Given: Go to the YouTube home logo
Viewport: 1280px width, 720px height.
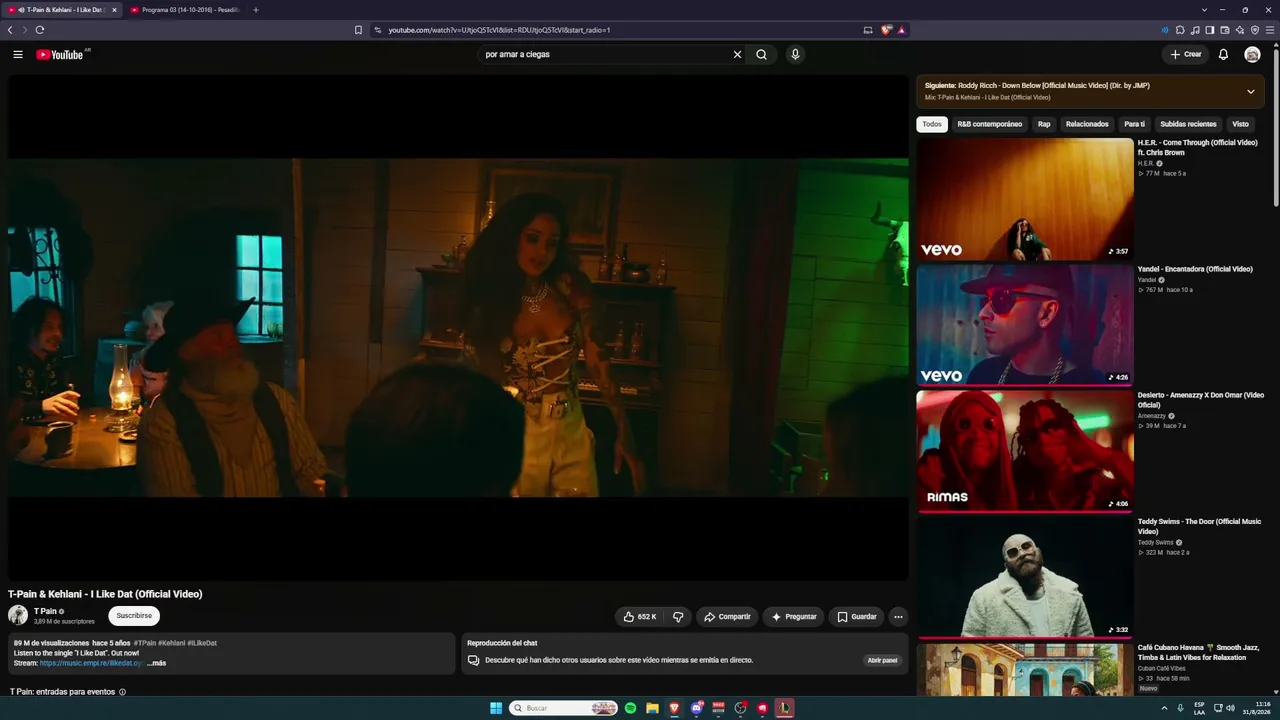Looking at the screenshot, I should point(60,55).
